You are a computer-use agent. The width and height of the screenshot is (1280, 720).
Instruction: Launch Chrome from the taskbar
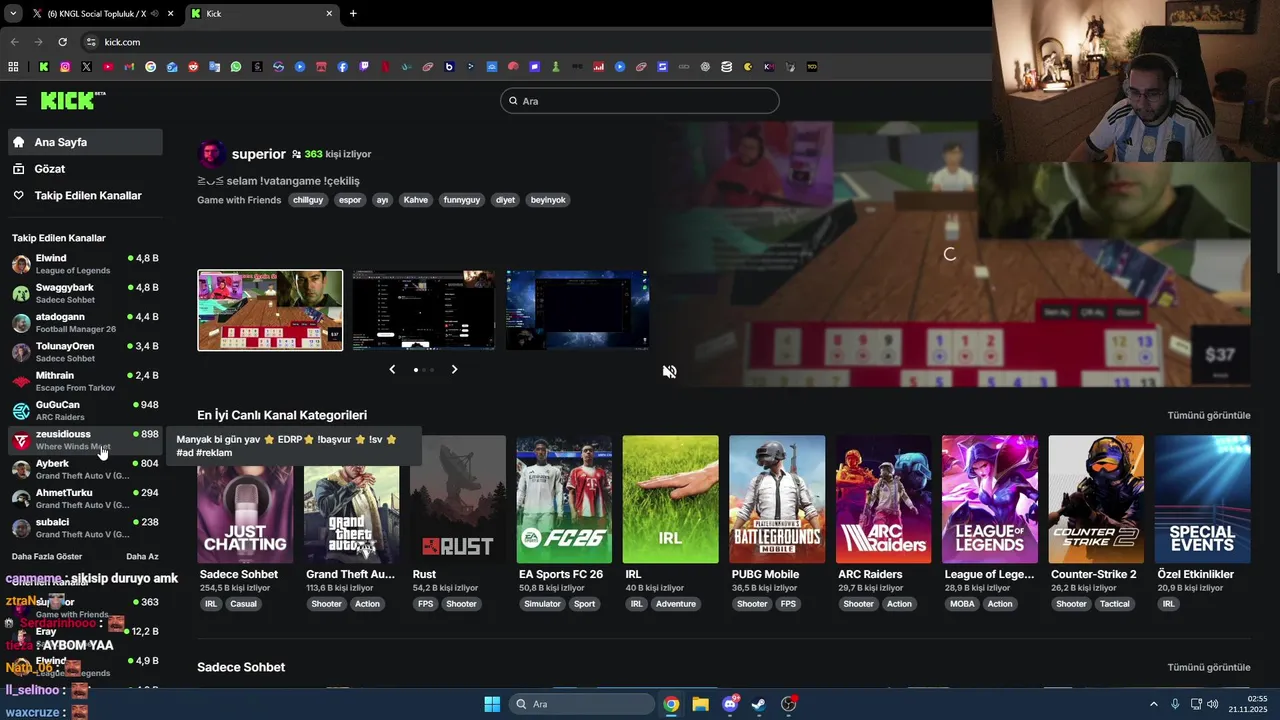pyautogui.click(x=671, y=704)
